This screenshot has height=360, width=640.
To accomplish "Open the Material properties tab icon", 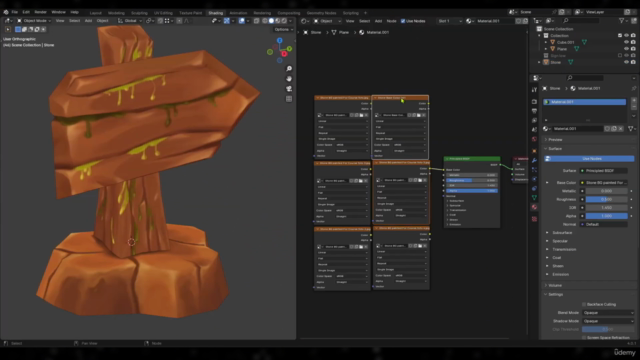I will [x=534, y=207].
